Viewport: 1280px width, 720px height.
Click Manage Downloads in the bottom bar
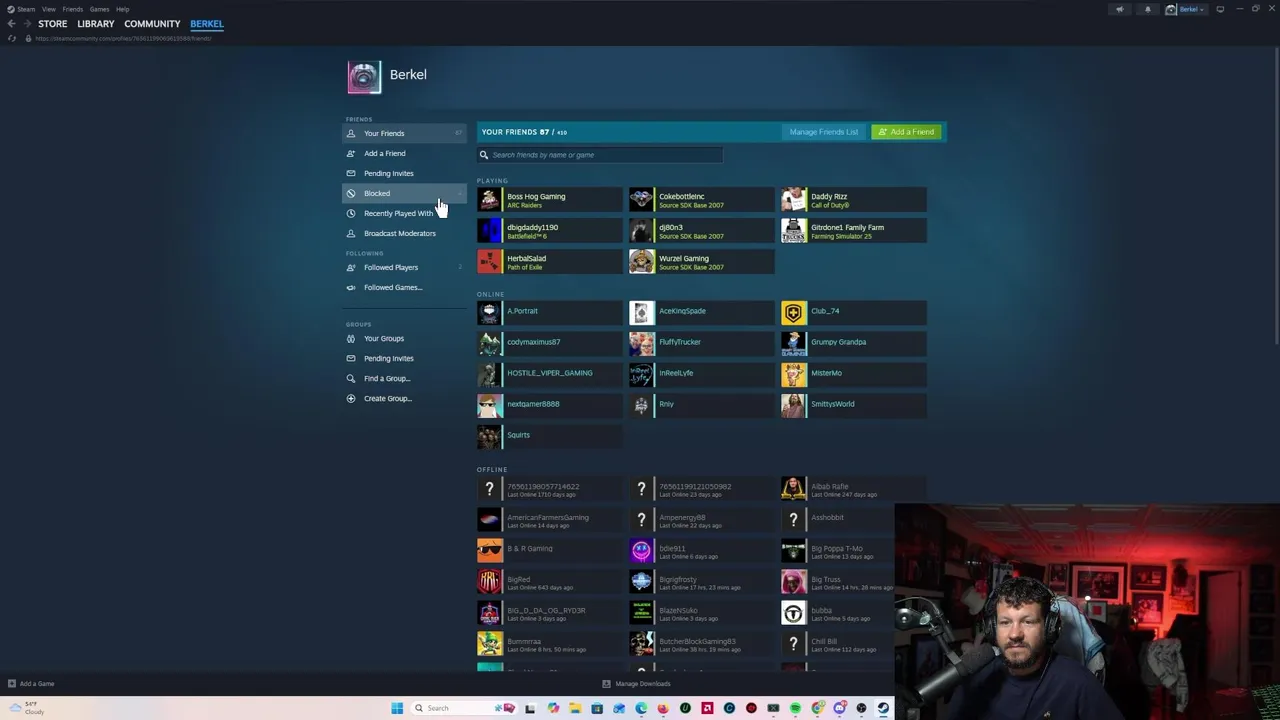[637, 684]
